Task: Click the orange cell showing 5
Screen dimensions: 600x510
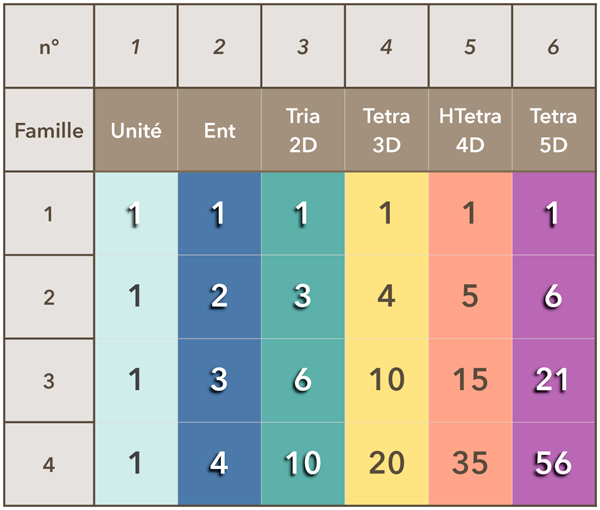Action: [x=470, y=297]
